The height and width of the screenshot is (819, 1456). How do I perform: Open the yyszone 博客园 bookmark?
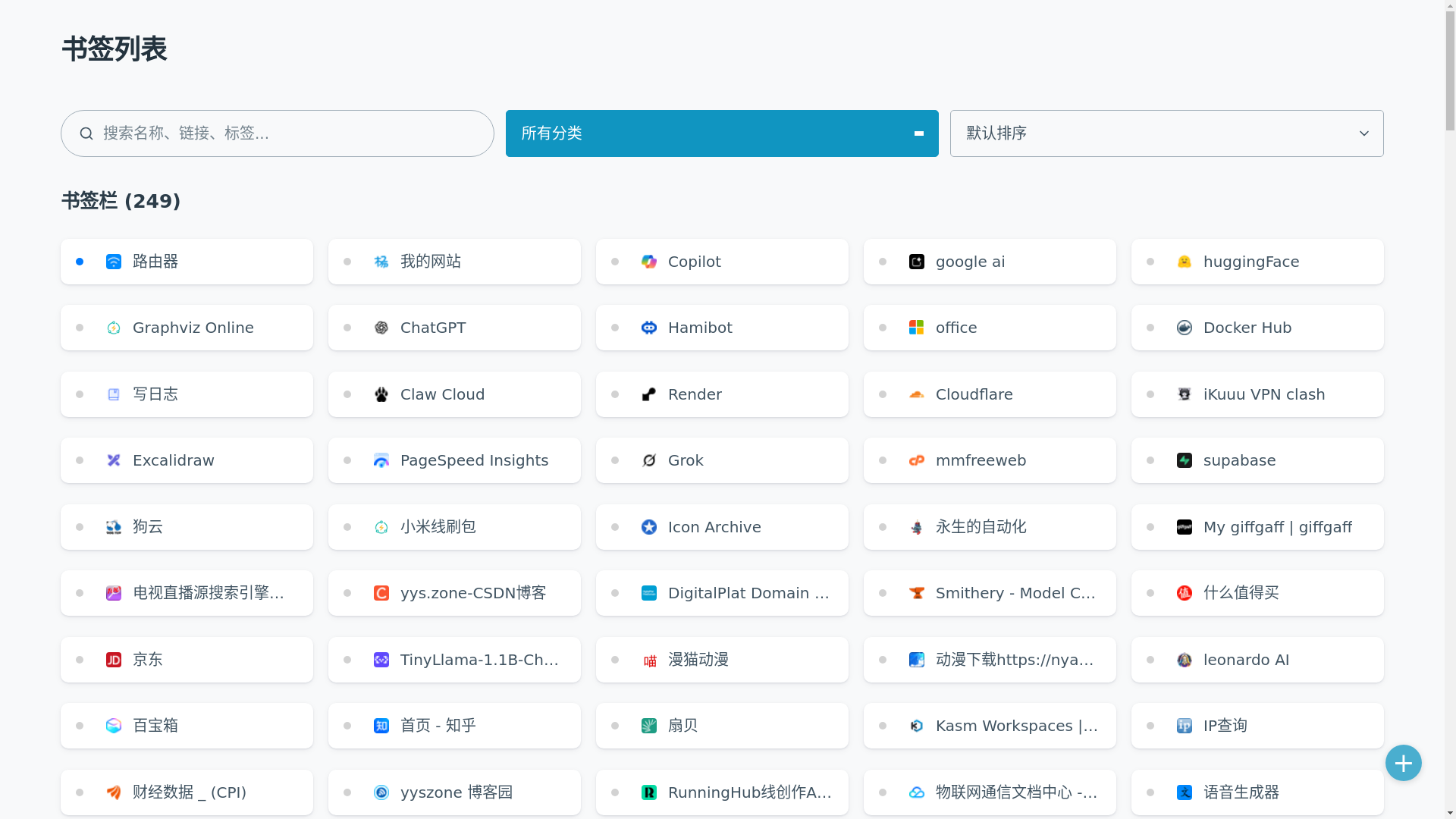point(454,792)
